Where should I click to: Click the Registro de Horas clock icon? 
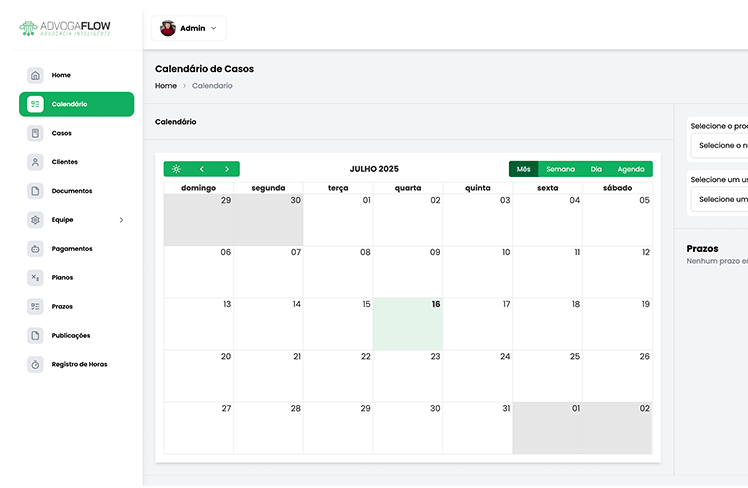[x=35, y=365]
